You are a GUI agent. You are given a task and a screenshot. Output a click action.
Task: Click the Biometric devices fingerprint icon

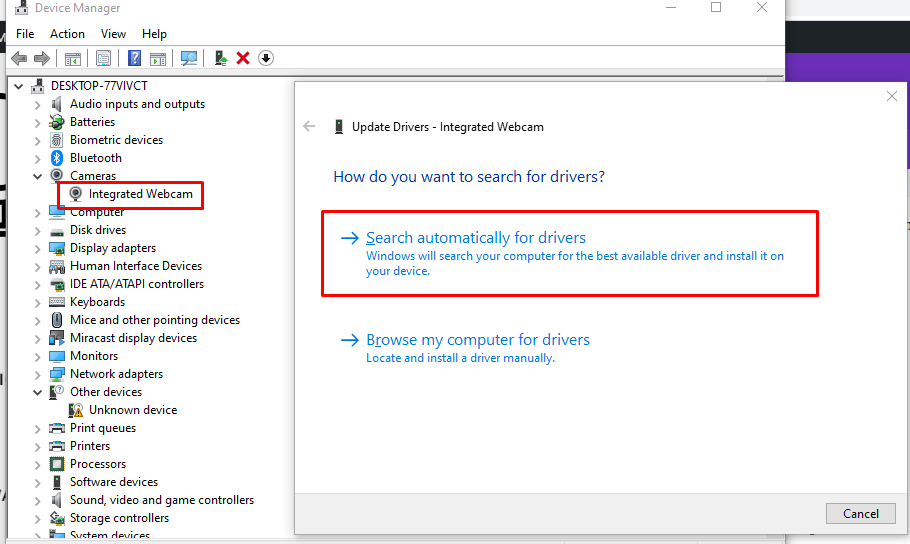pyautogui.click(x=57, y=140)
